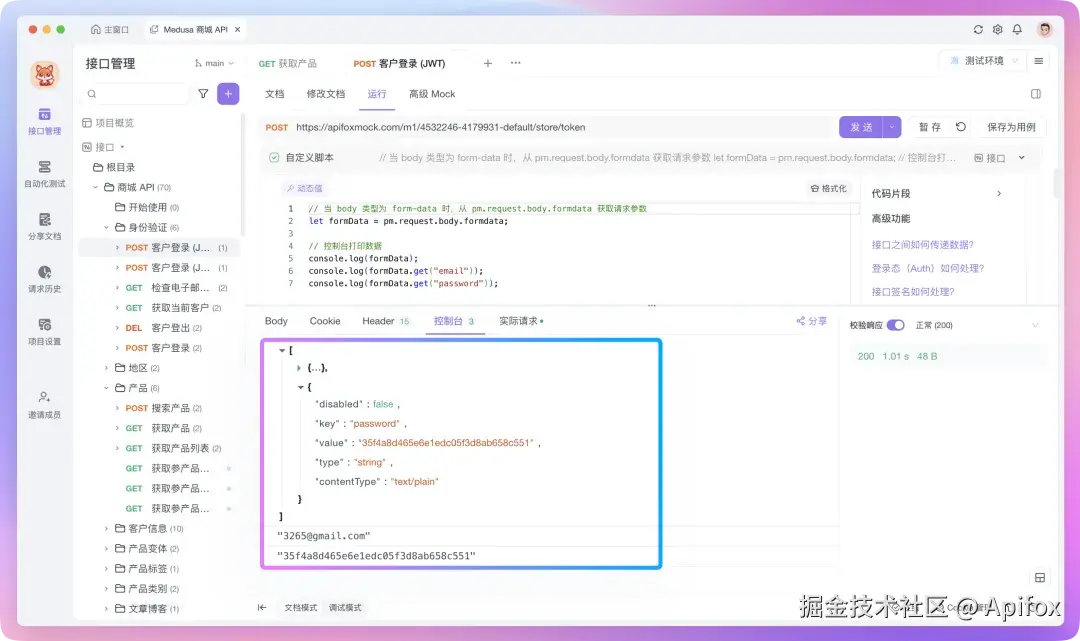Screen dimensions: 1080x641
Task: Open the Header response tab
Action: (386, 321)
